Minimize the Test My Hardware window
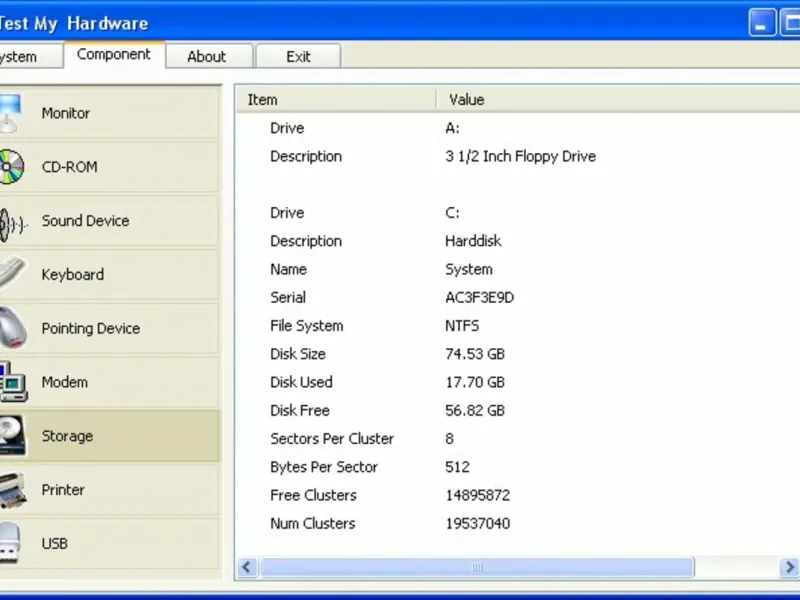The height and width of the screenshot is (600, 800). tap(762, 23)
